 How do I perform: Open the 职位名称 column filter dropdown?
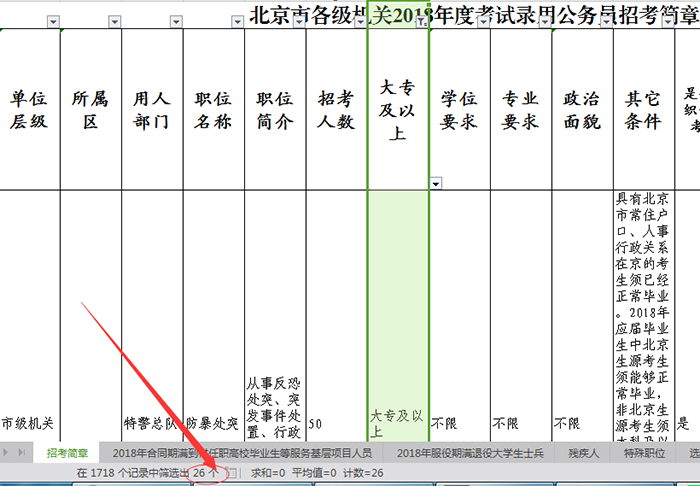point(238,21)
